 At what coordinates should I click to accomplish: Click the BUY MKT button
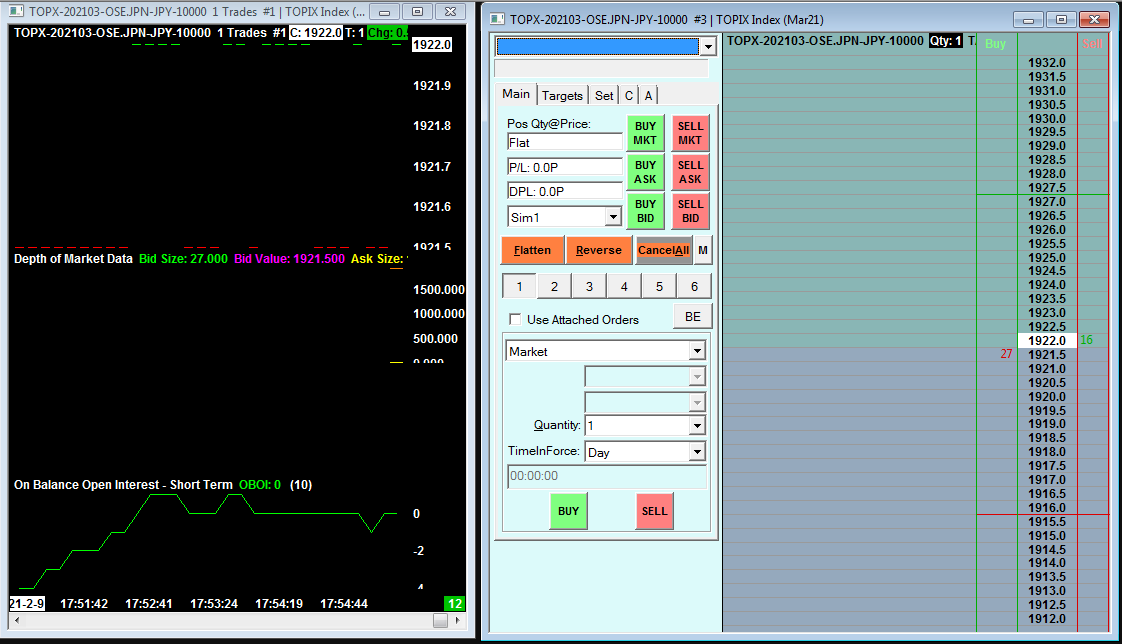[x=645, y=133]
